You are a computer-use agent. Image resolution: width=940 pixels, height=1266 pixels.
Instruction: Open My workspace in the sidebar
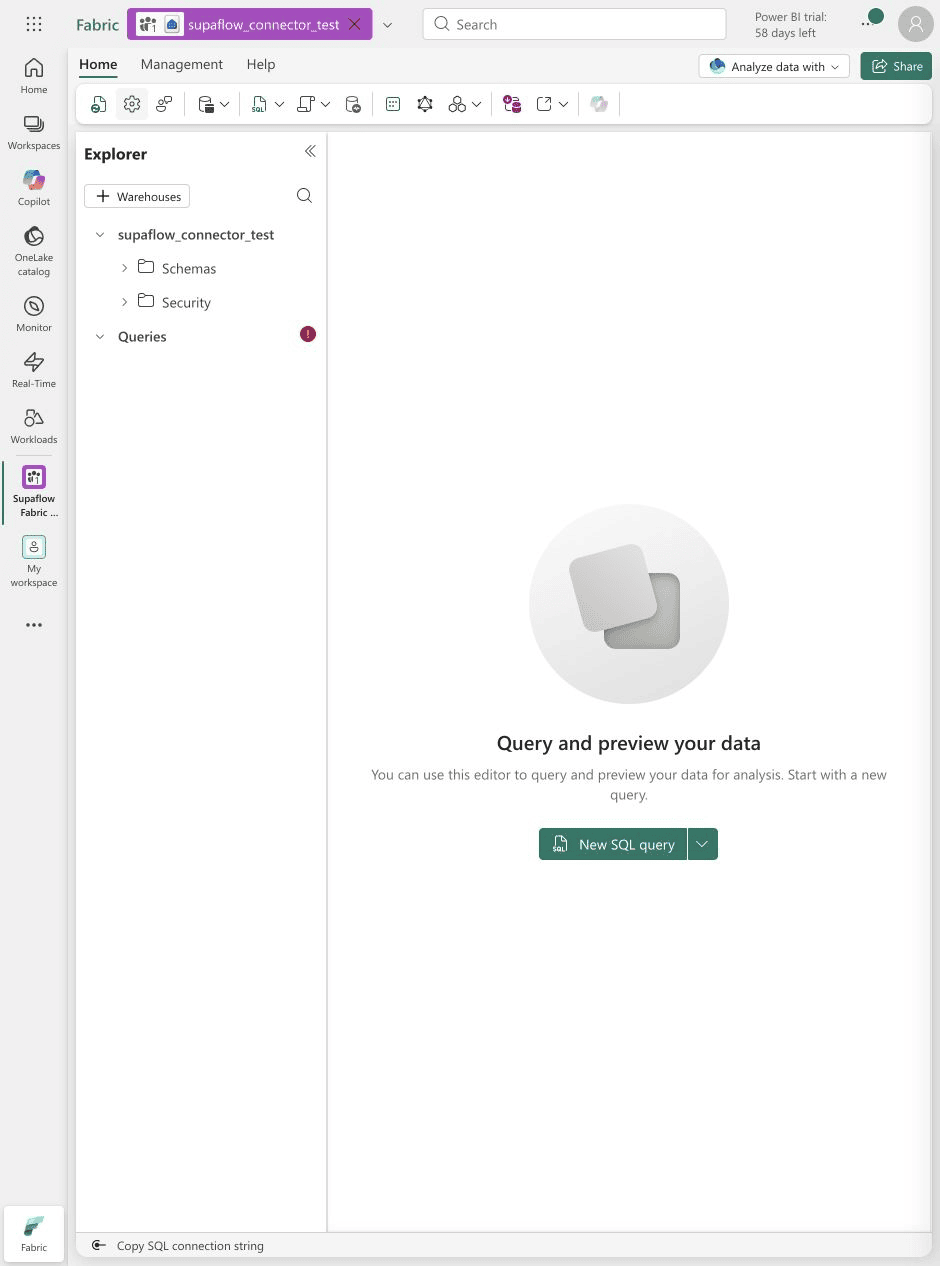tap(34, 561)
